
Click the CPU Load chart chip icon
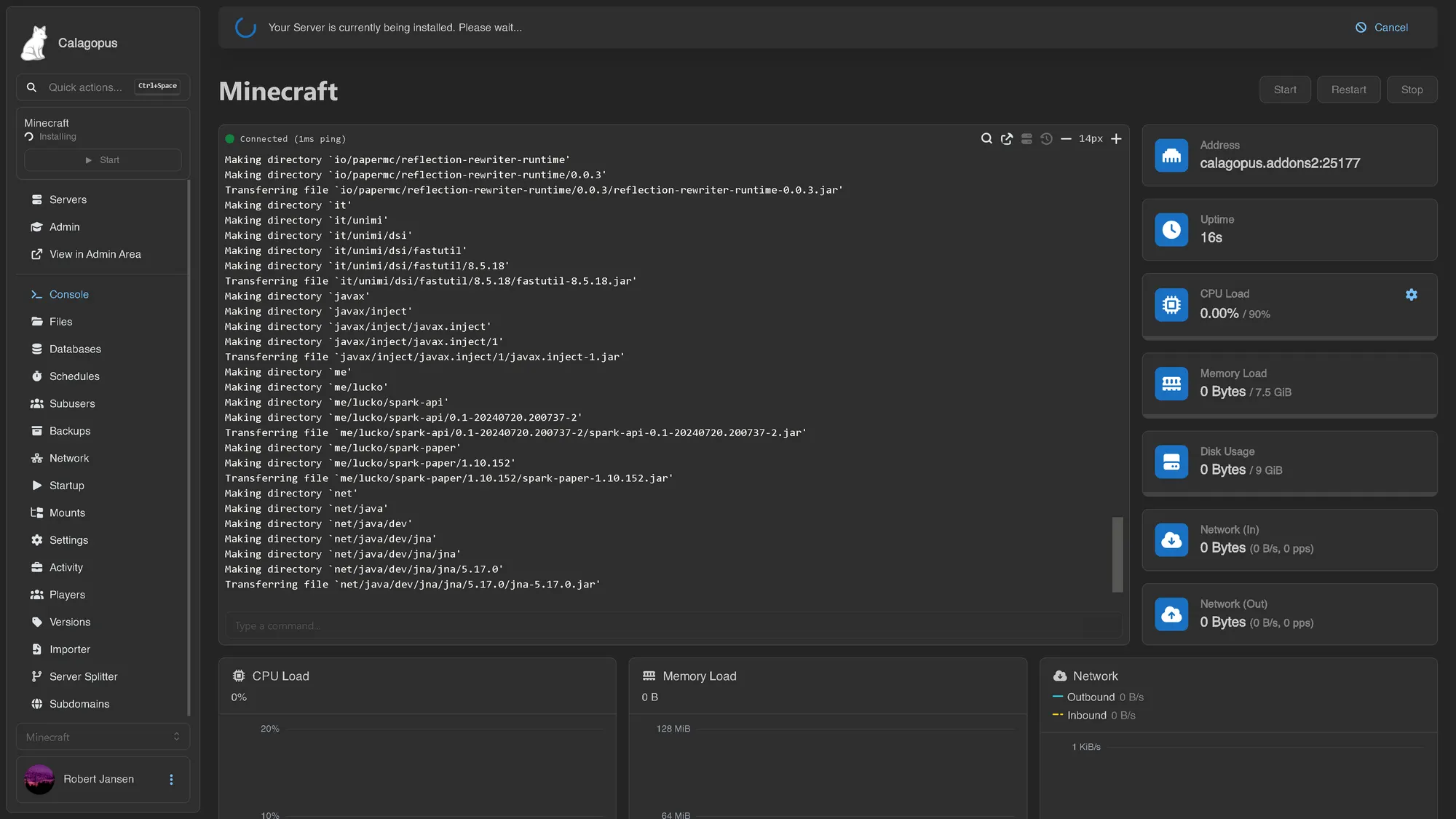tap(239, 676)
